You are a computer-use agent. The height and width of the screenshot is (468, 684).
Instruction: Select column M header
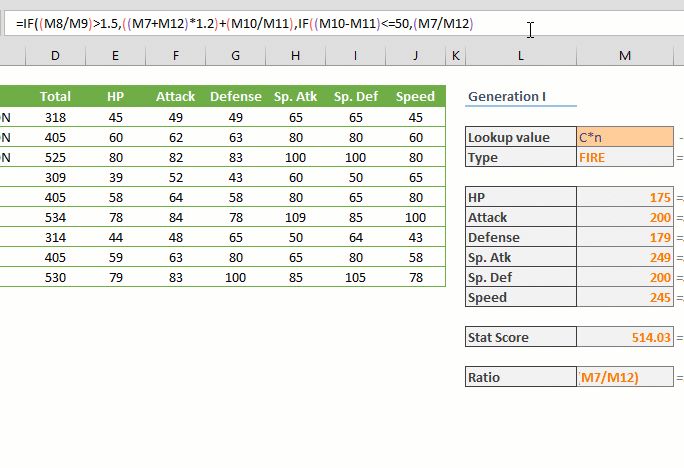pyautogui.click(x=625, y=55)
